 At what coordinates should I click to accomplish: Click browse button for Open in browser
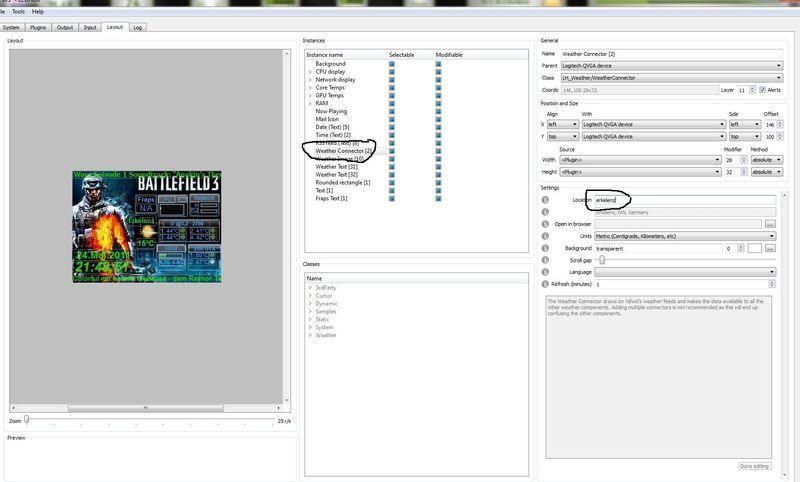tap(770, 224)
